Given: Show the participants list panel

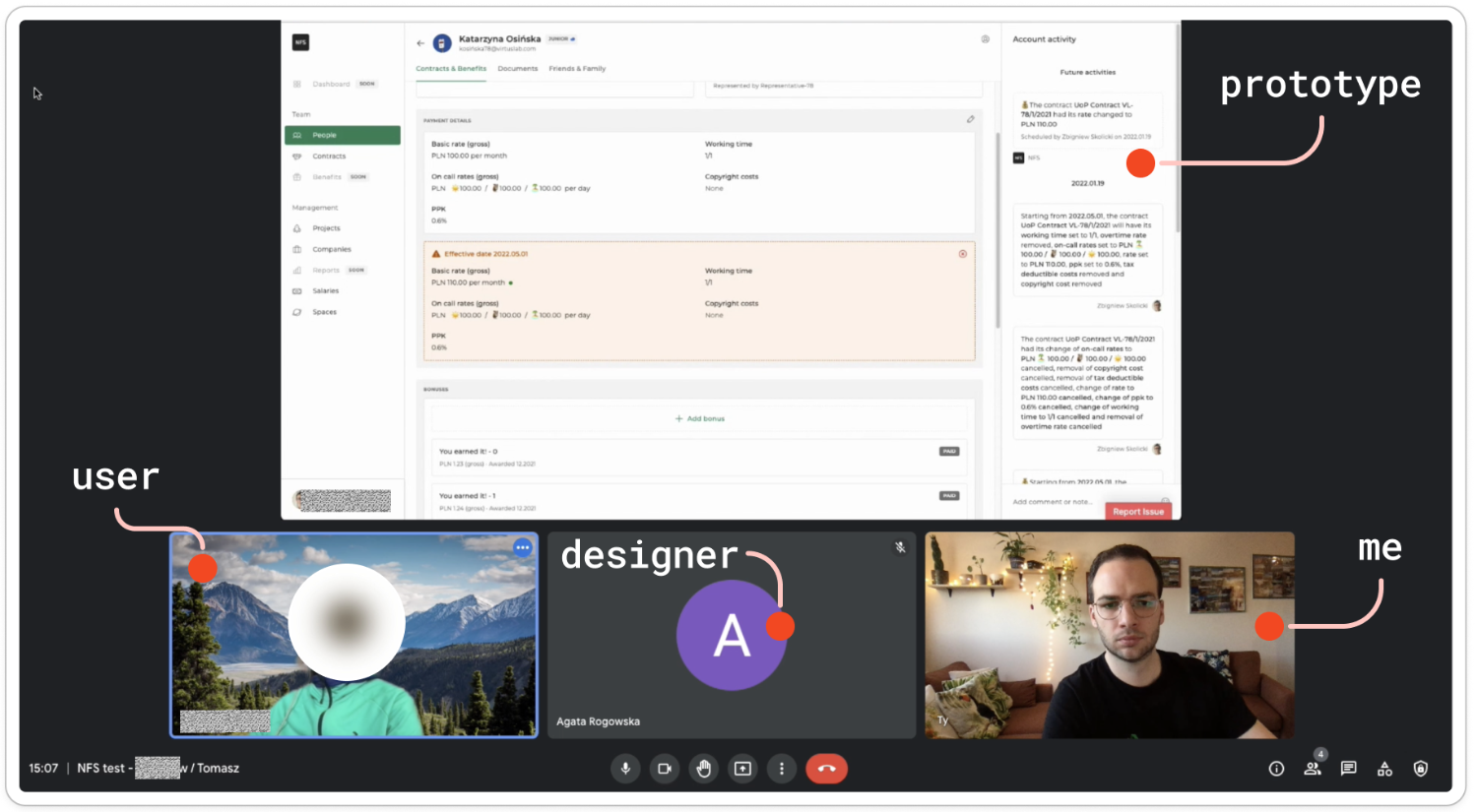Looking at the screenshot, I should pyautogui.click(x=1313, y=769).
